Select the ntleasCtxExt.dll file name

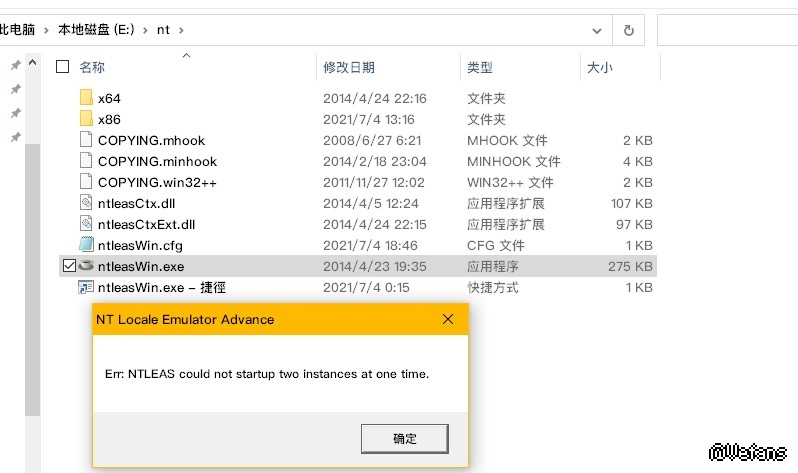point(147,225)
